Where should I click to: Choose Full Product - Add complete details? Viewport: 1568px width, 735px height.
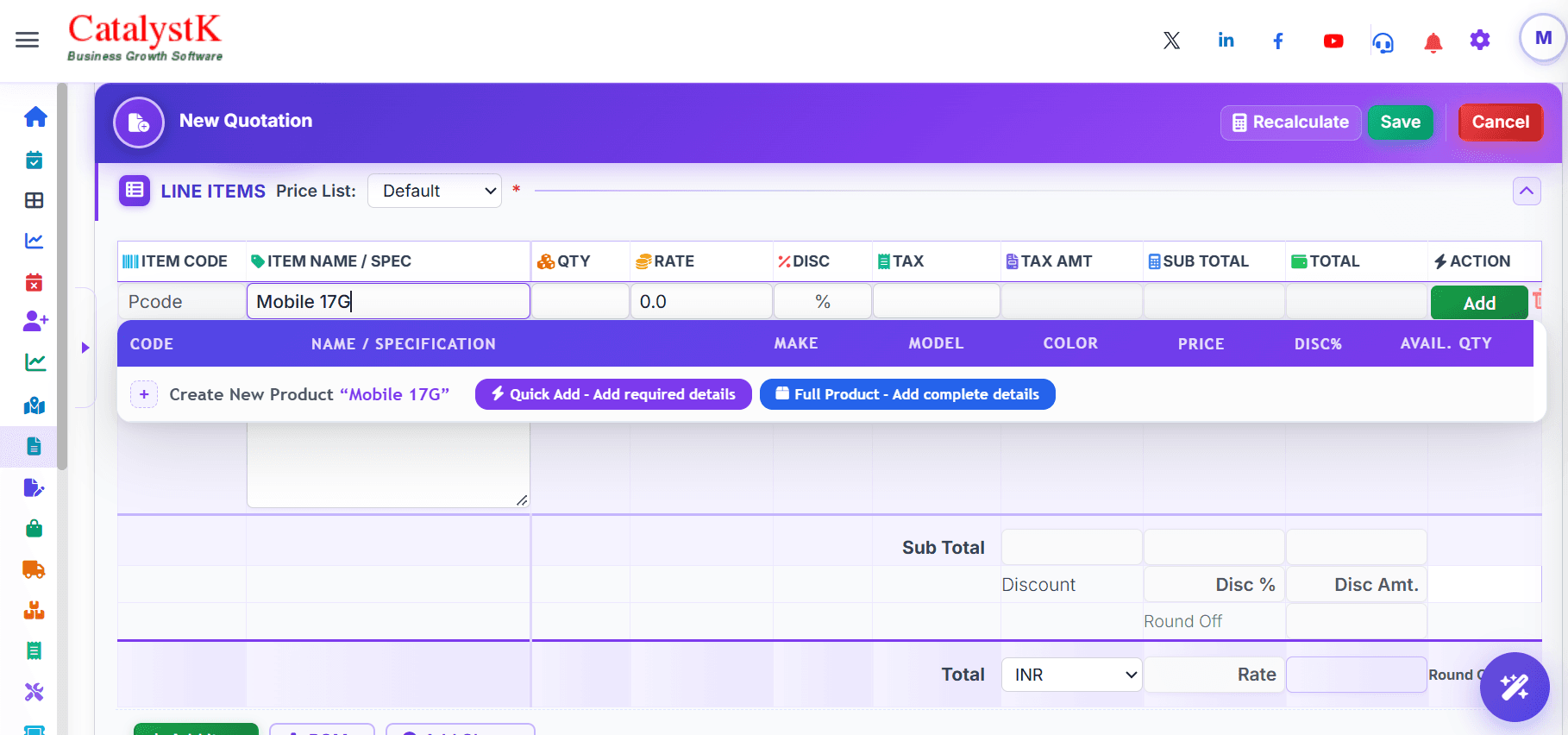[x=907, y=394]
